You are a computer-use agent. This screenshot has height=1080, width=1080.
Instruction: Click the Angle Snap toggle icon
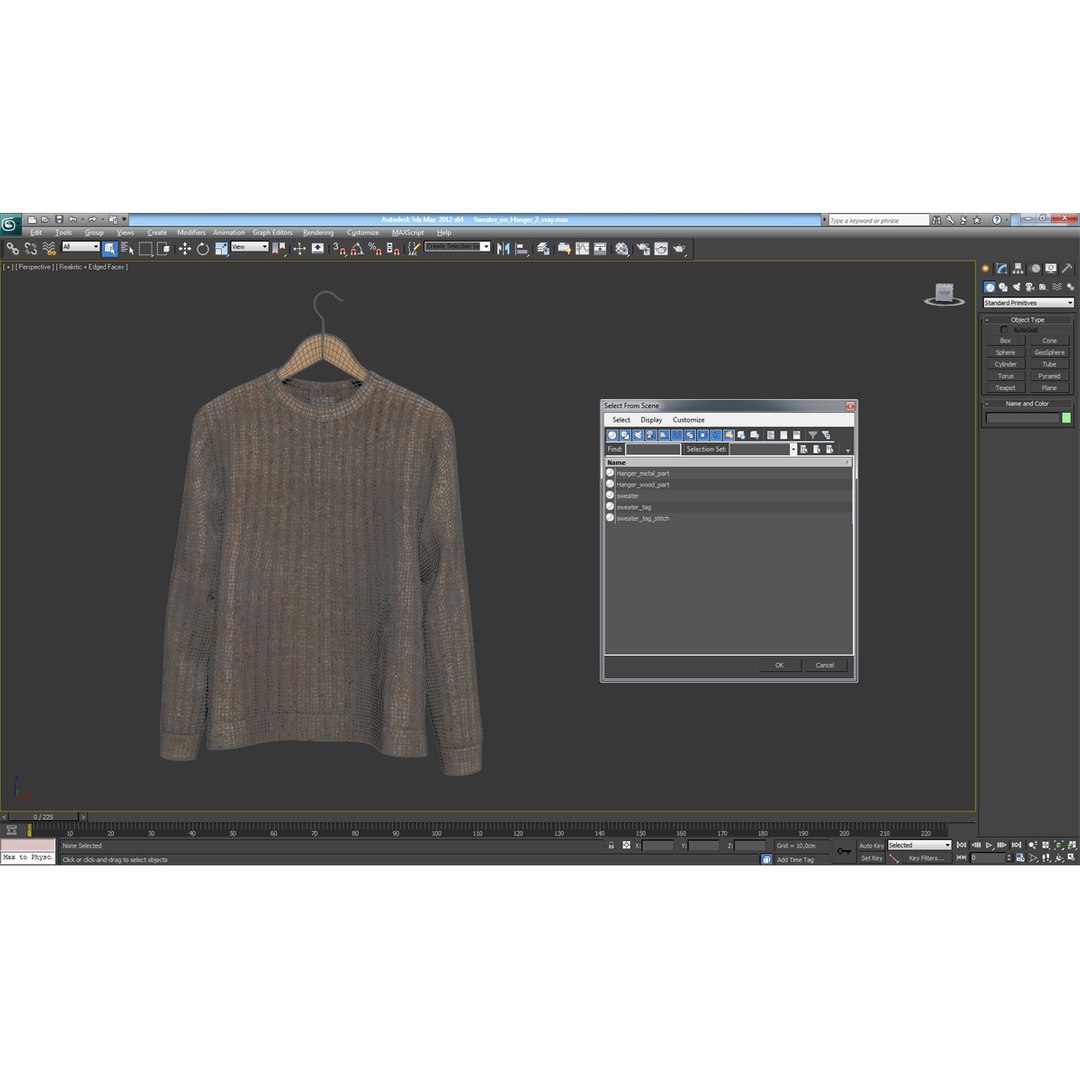click(357, 249)
